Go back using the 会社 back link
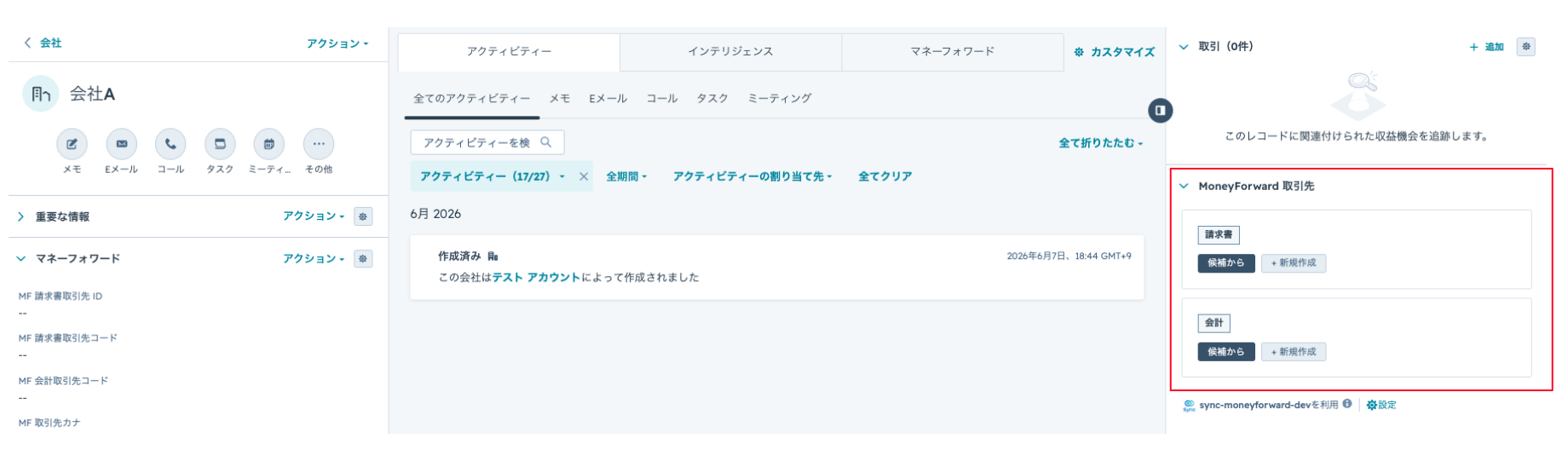Viewport: 1568px width, 455px height. point(43,43)
